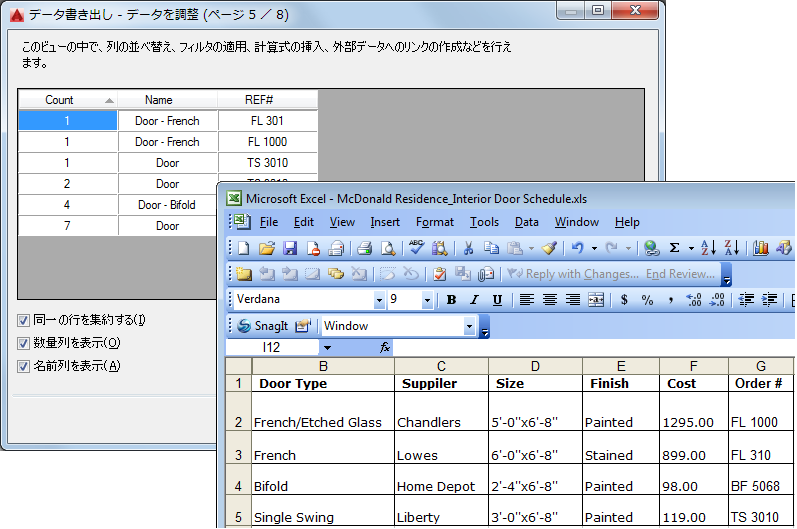Click the Merge and Center icon
The width and height of the screenshot is (797, 529).
[596, 300]
